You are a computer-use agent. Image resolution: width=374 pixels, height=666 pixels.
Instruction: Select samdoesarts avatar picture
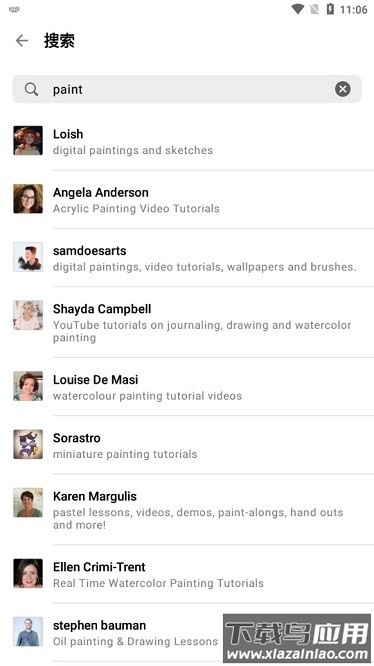[28, 257]
